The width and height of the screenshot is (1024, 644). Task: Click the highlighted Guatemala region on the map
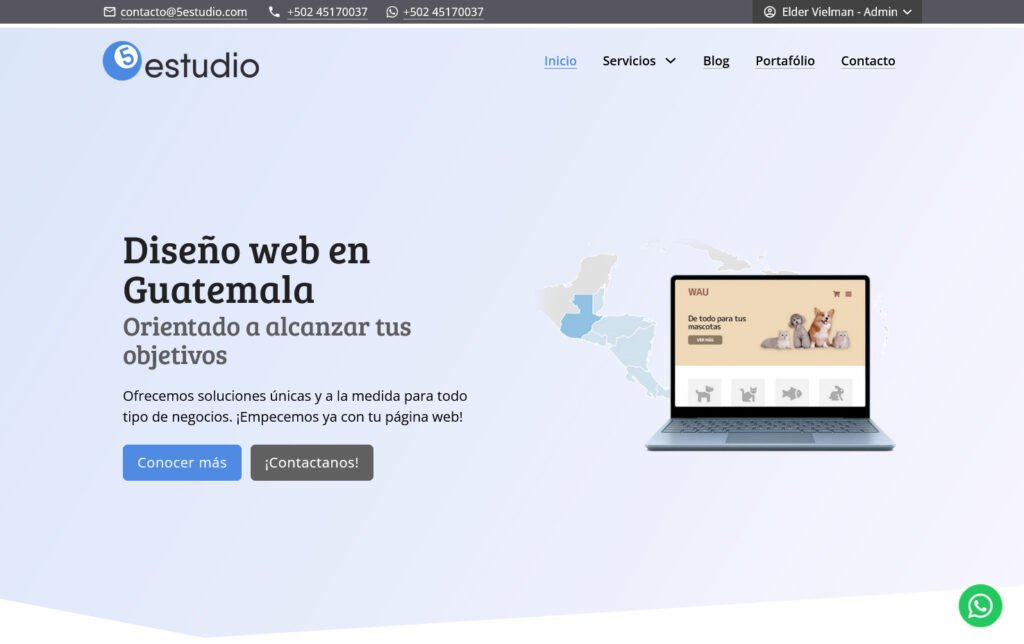[x=578, y=316]
